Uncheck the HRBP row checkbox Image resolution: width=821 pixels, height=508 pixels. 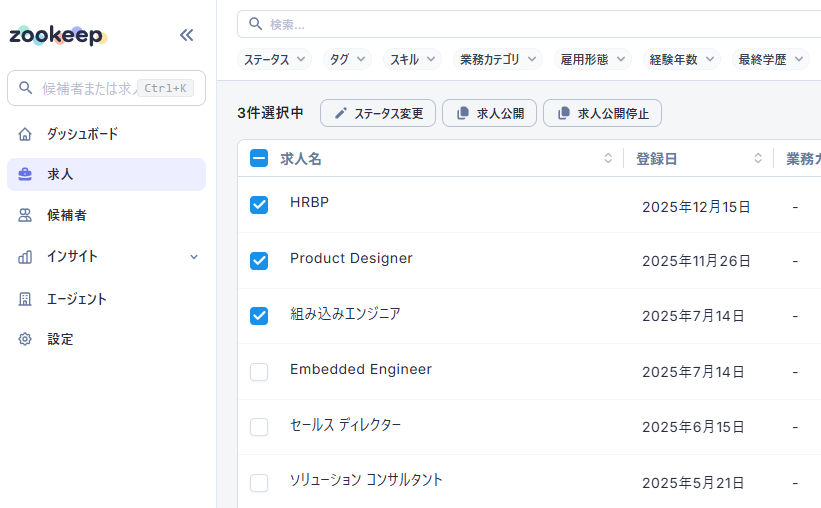click(259, 205)
